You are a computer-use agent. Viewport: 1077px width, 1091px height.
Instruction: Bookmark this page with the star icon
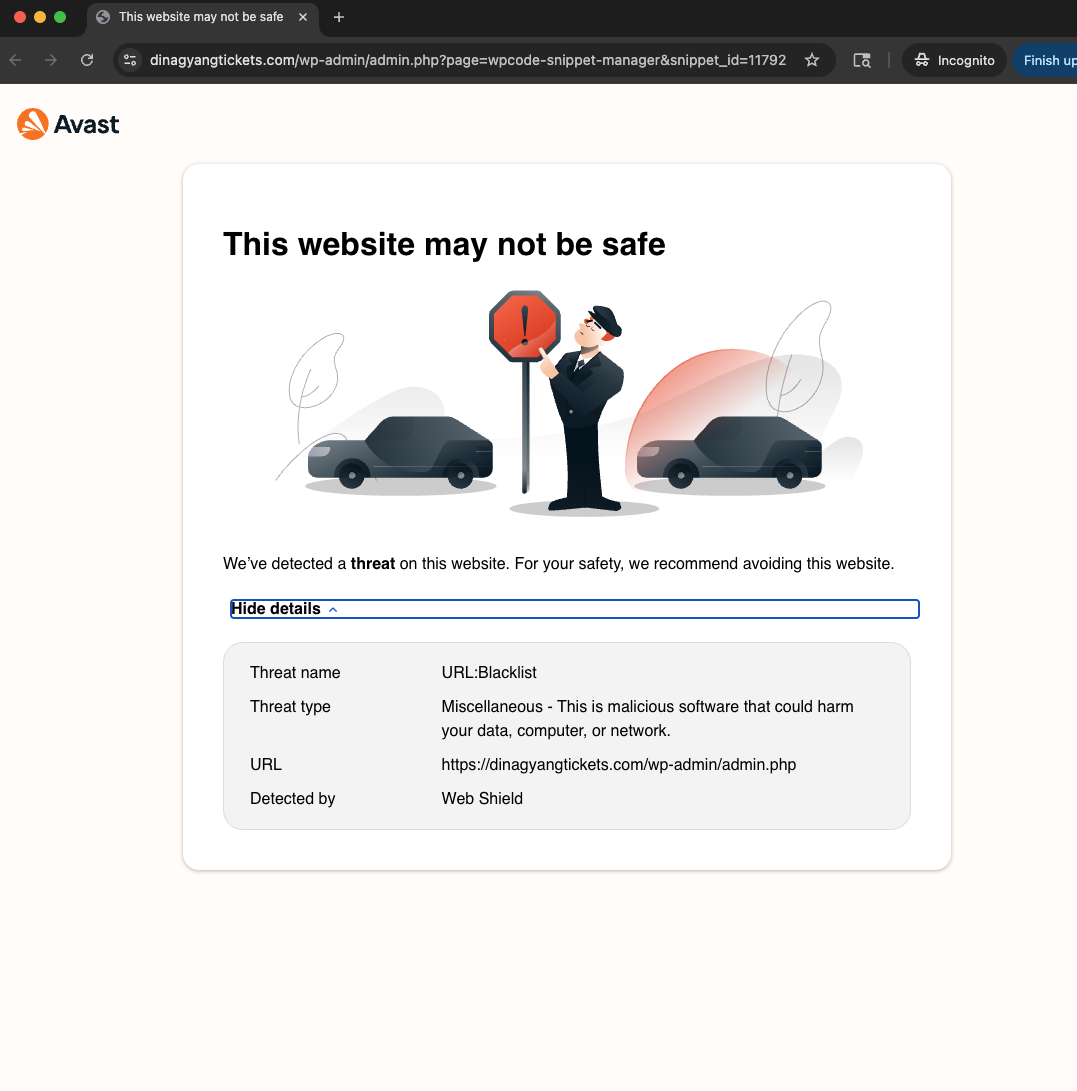812,60
